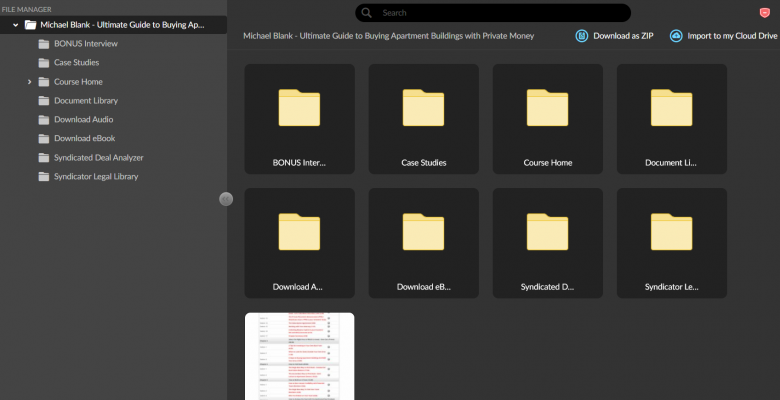Click the Download as ZIP icon

(x=582, y=36)
